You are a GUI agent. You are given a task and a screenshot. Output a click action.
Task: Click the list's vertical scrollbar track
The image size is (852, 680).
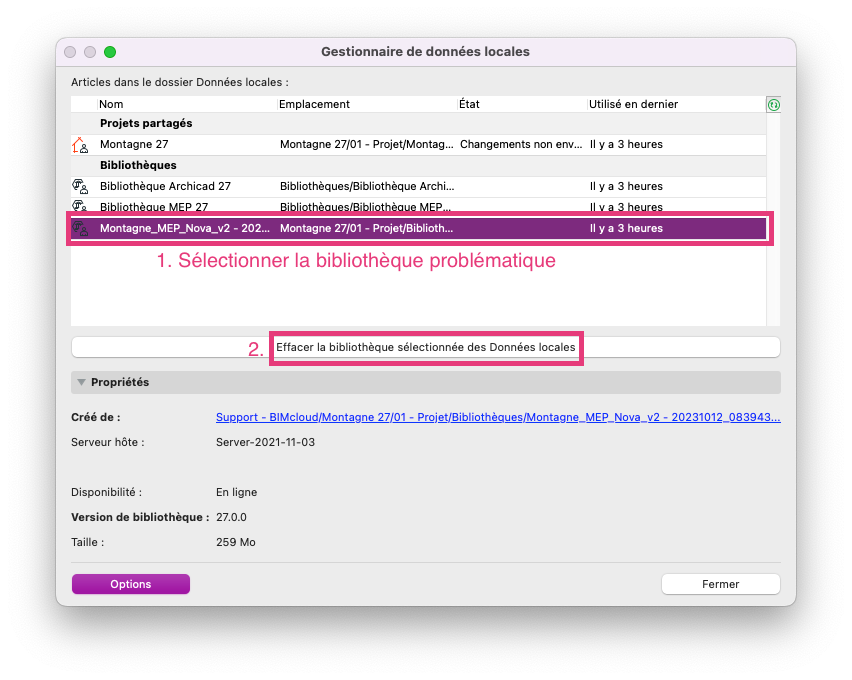click(773, 219)
